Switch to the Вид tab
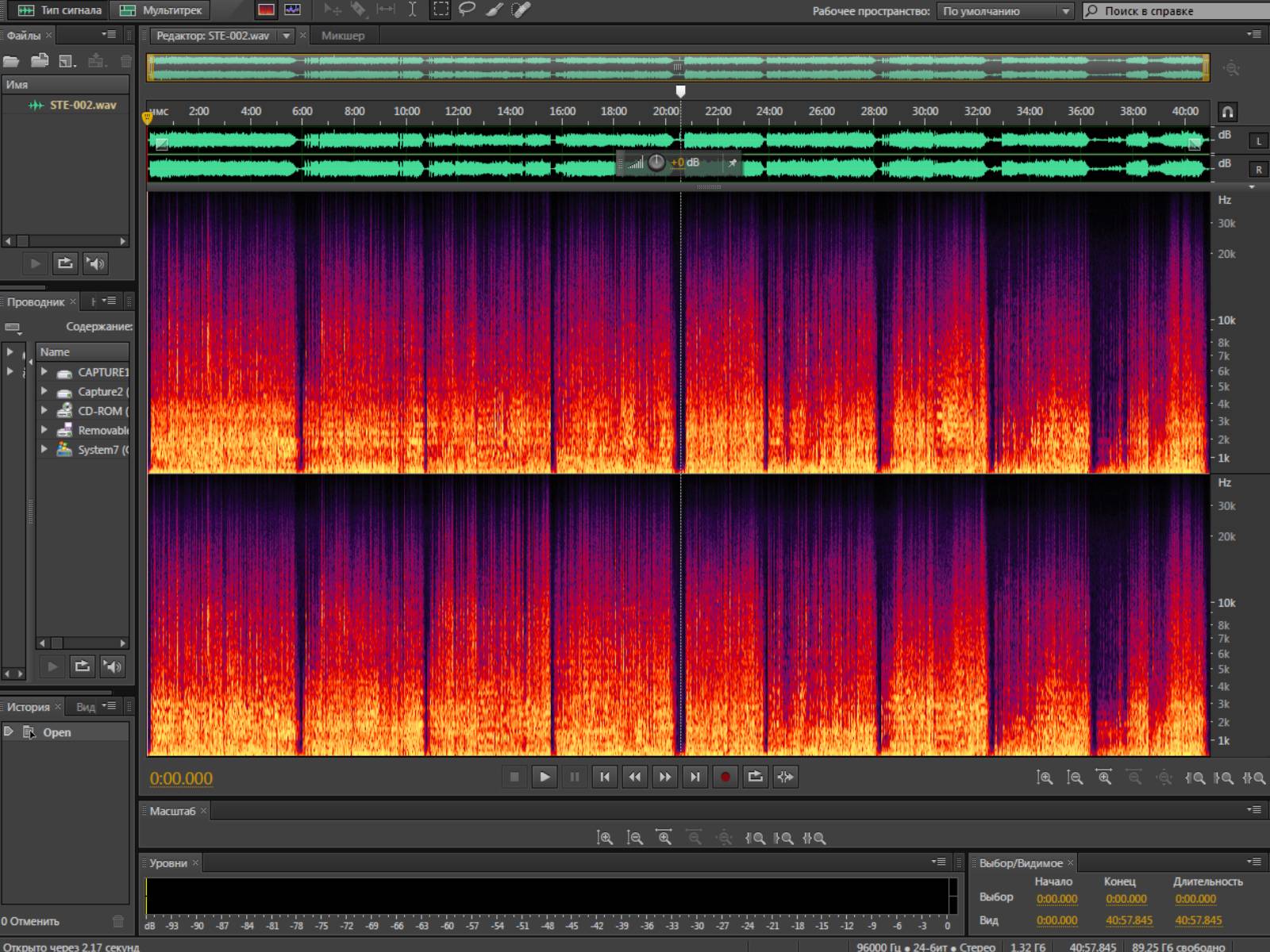 point(85,707)
